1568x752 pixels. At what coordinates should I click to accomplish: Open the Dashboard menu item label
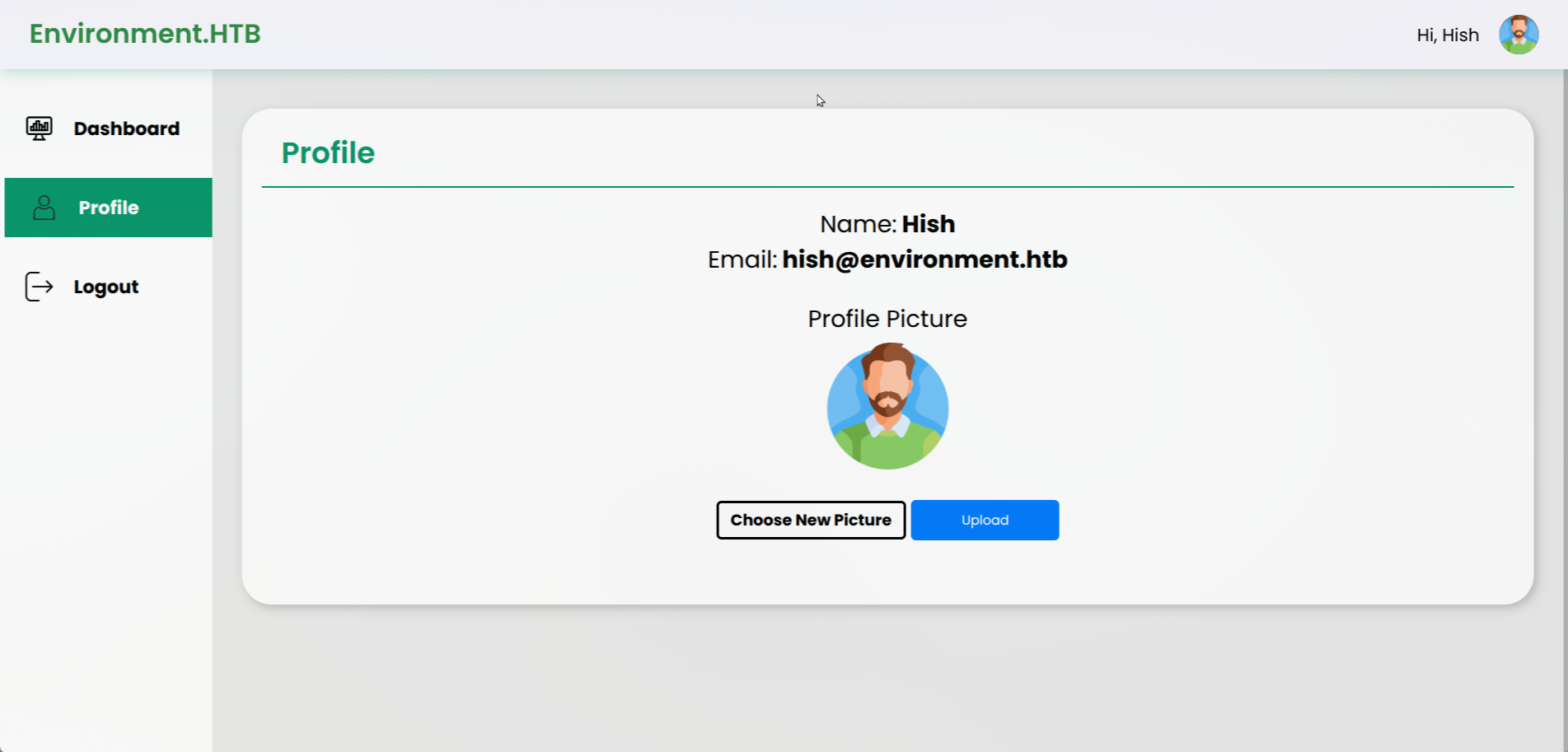tap(126, 128)
